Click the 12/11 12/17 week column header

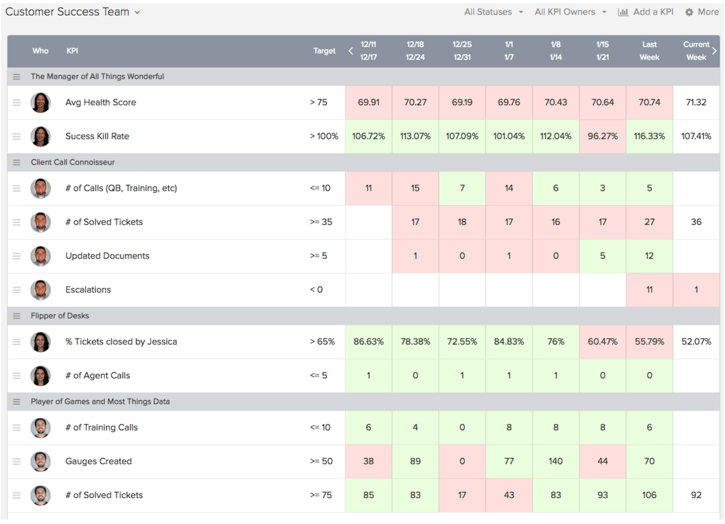[x=369, y=51]
